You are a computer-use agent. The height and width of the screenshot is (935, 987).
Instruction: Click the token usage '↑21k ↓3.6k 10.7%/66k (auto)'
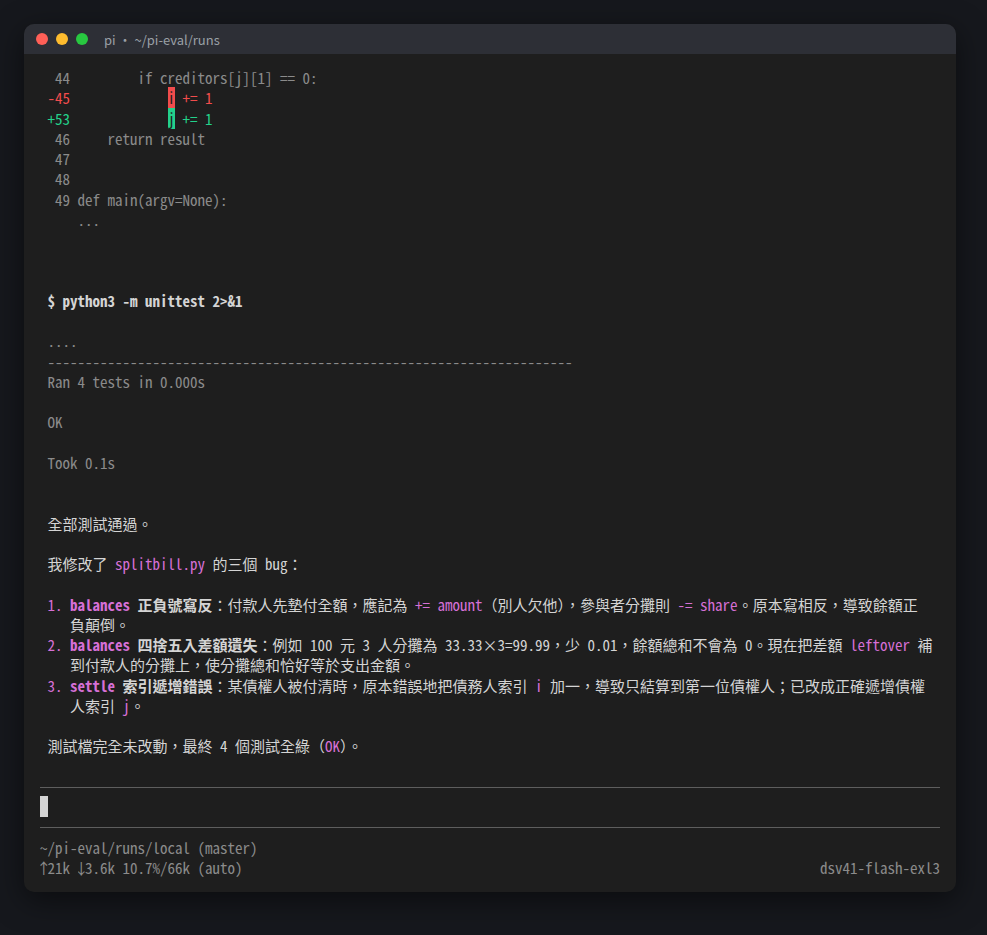(x=140, y=869)
